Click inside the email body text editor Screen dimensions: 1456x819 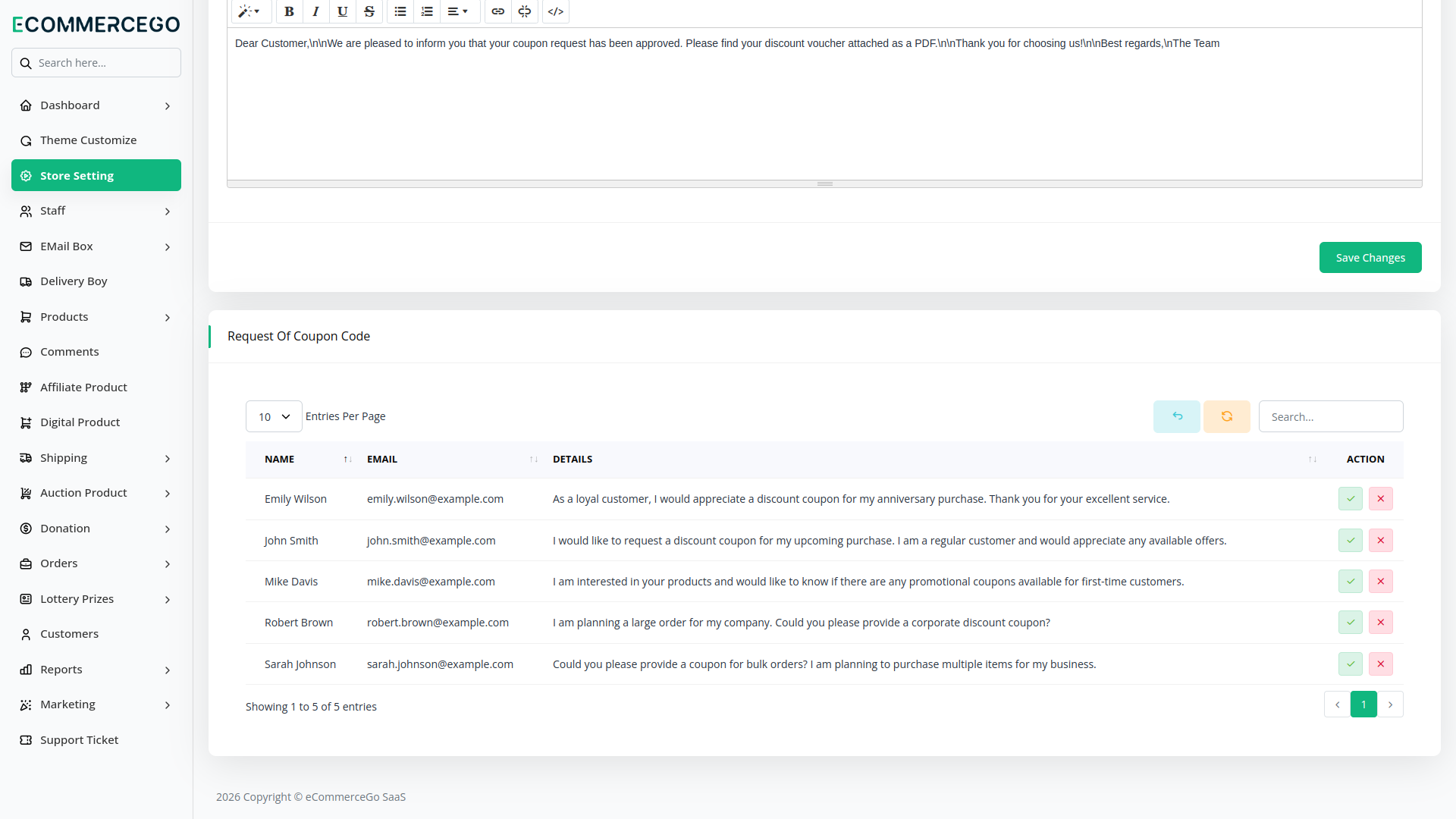824,104
